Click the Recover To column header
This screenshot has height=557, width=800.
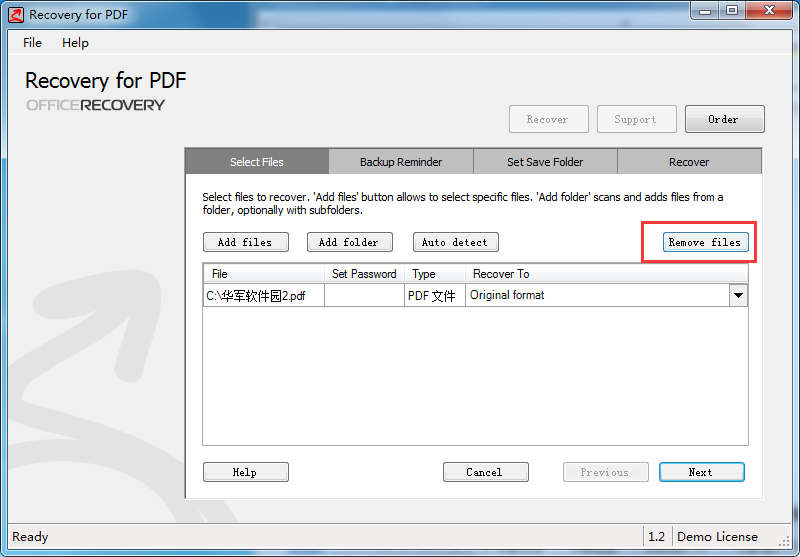pyautogui.click(x=607, y=274)
